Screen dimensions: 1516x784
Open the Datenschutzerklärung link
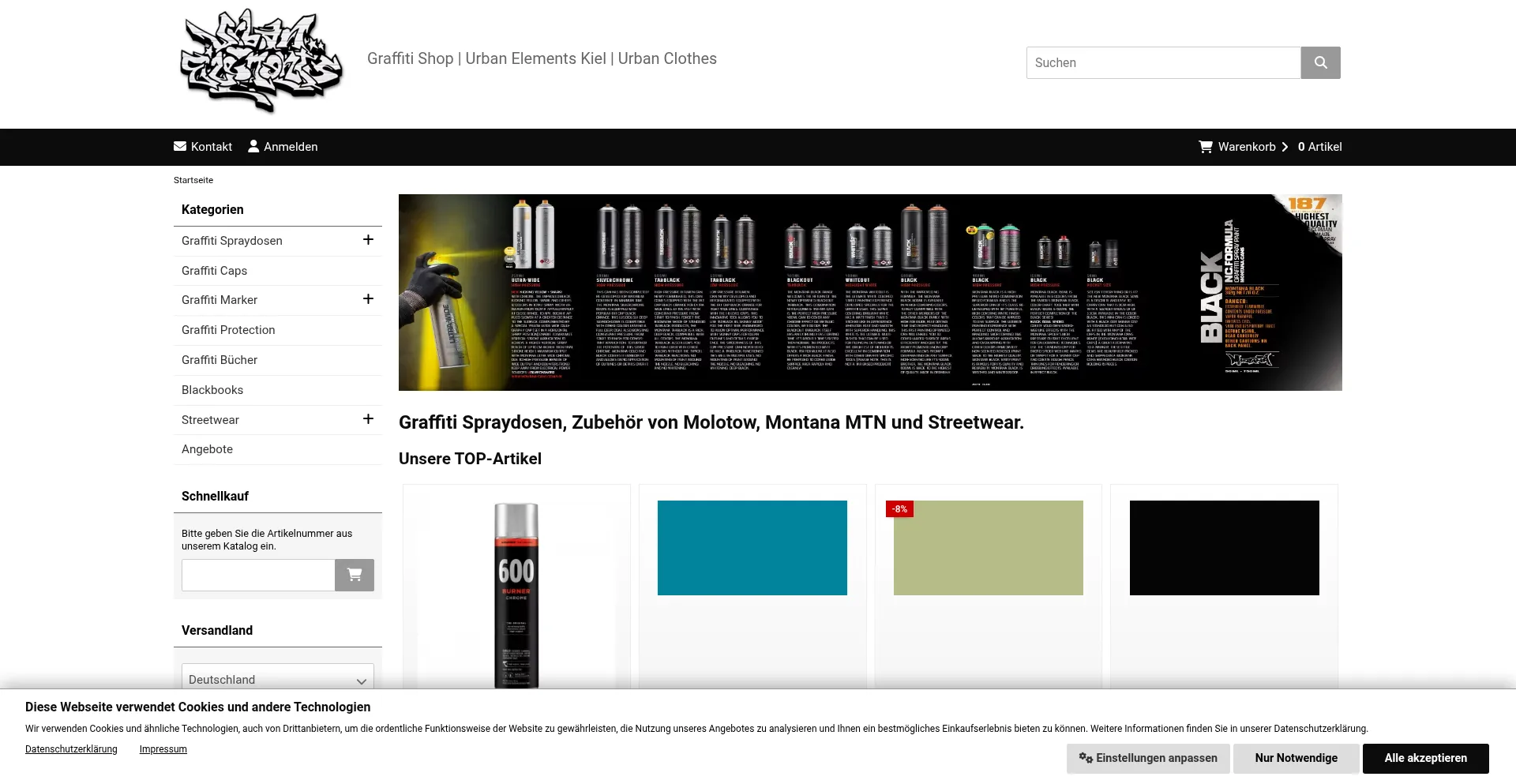tap(71, 749)
